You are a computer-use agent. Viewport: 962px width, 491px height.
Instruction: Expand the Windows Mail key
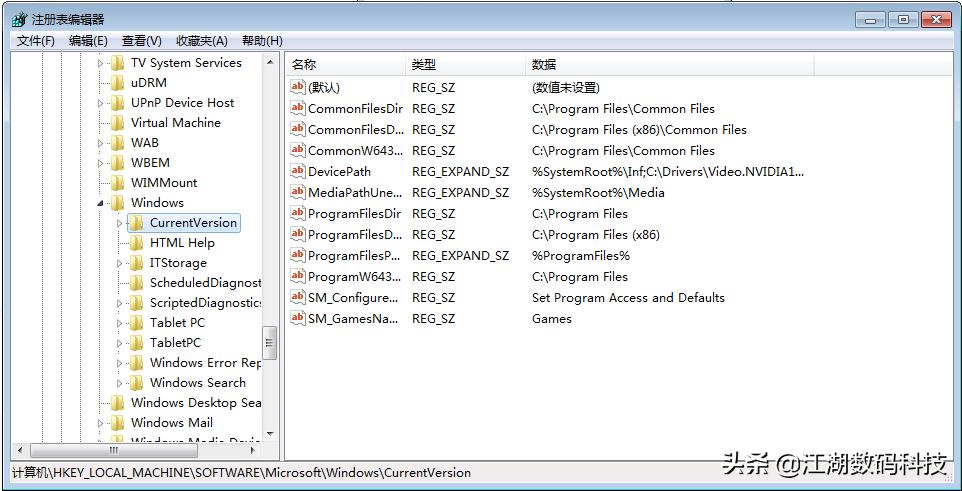coord(101,423)
